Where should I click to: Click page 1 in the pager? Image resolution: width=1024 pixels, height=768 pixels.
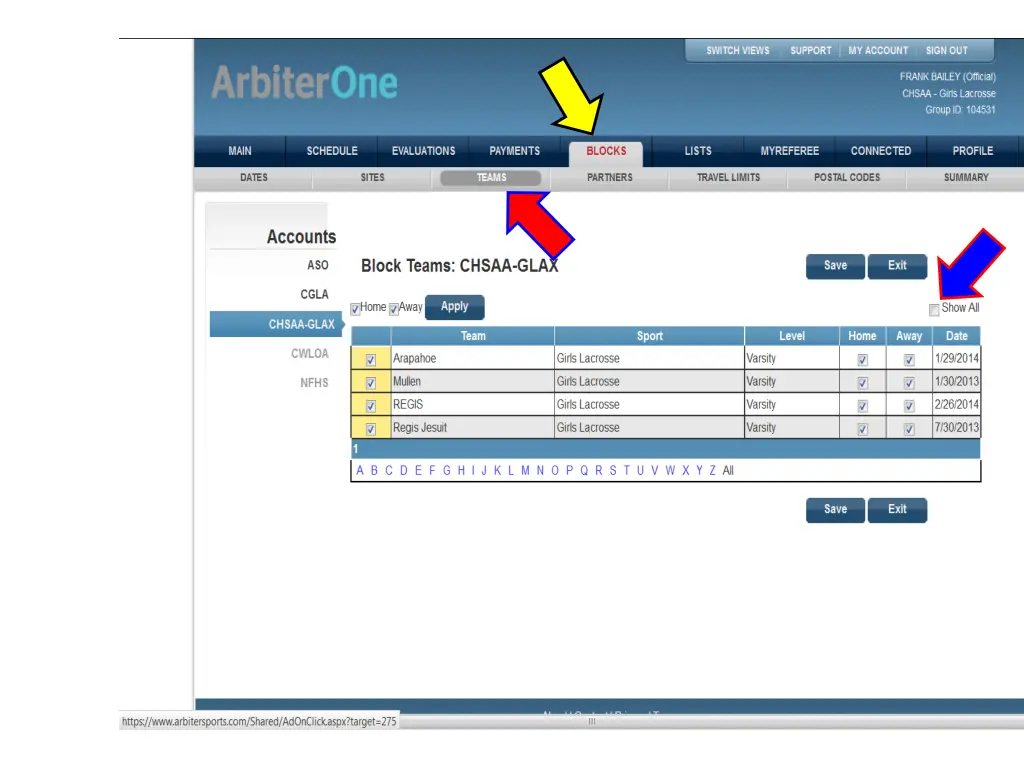coord(355,449)
